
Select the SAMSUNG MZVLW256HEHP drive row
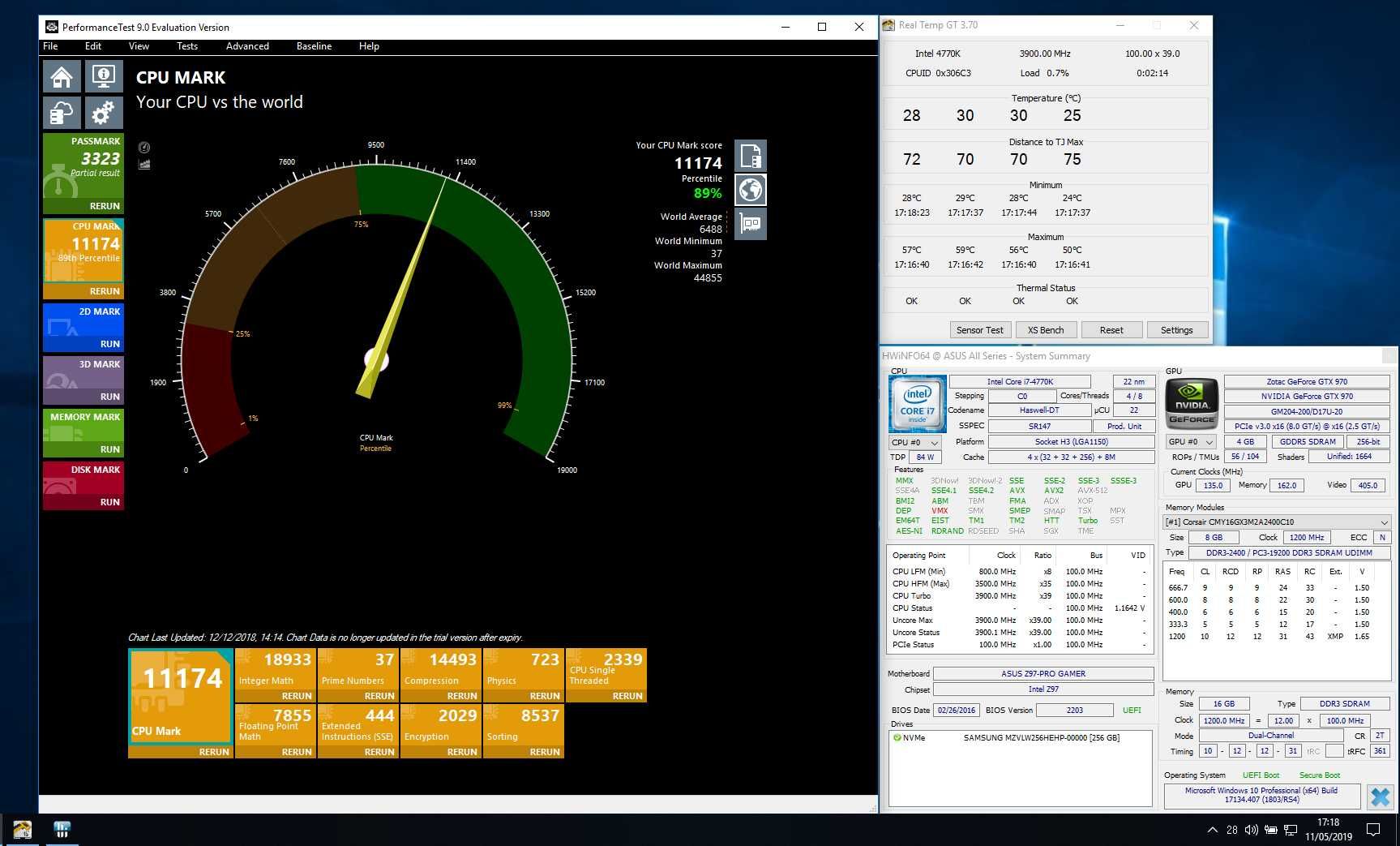[1021, 738]
